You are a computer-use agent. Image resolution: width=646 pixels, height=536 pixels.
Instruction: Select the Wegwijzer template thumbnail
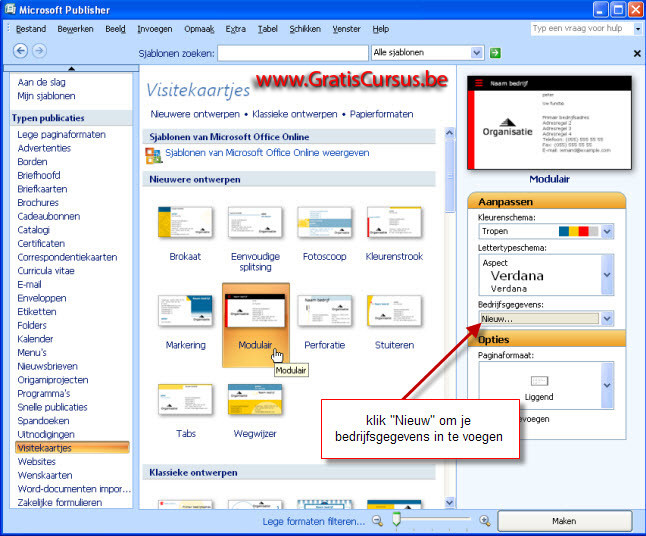tap(255, 399)
